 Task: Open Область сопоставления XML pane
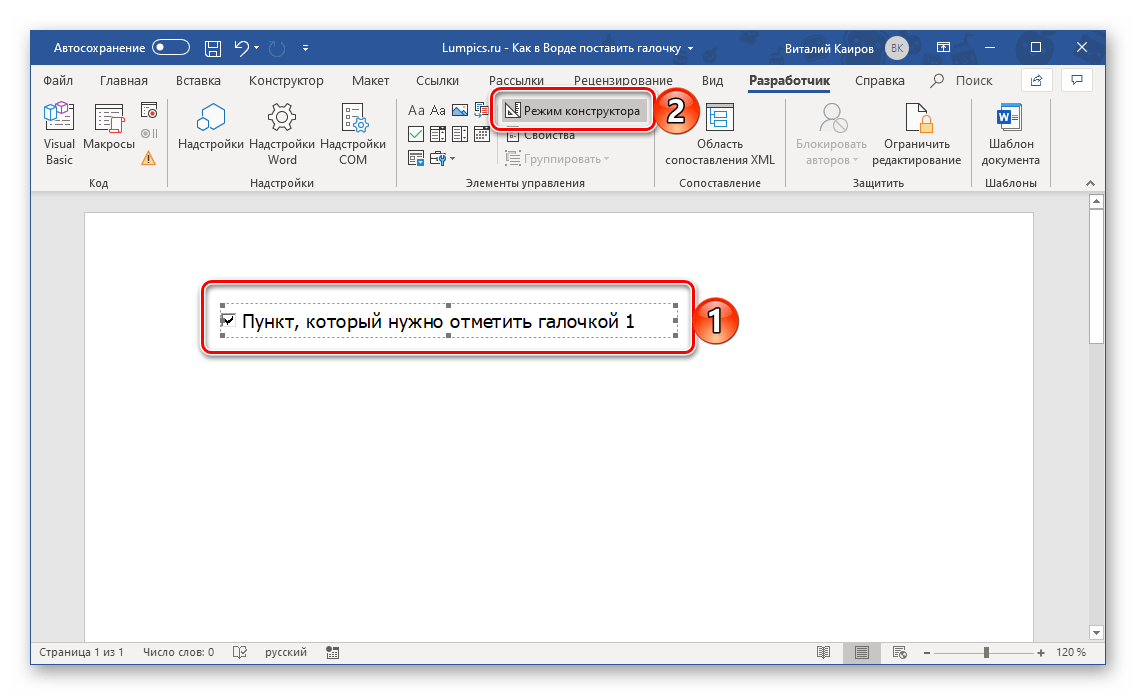click(719, 134)
